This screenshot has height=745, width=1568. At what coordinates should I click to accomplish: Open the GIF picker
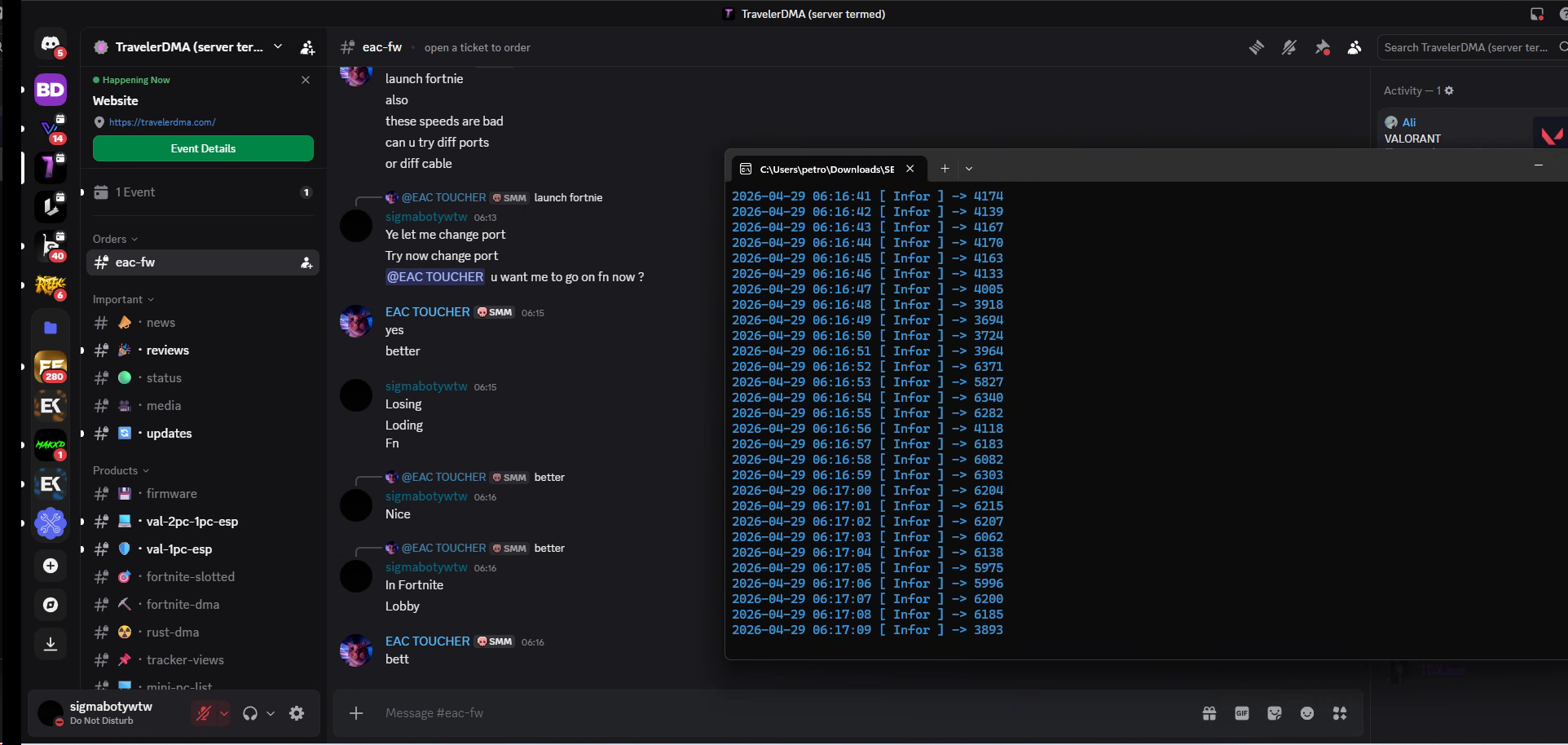pyautogui.click(x=1242, y=713)
